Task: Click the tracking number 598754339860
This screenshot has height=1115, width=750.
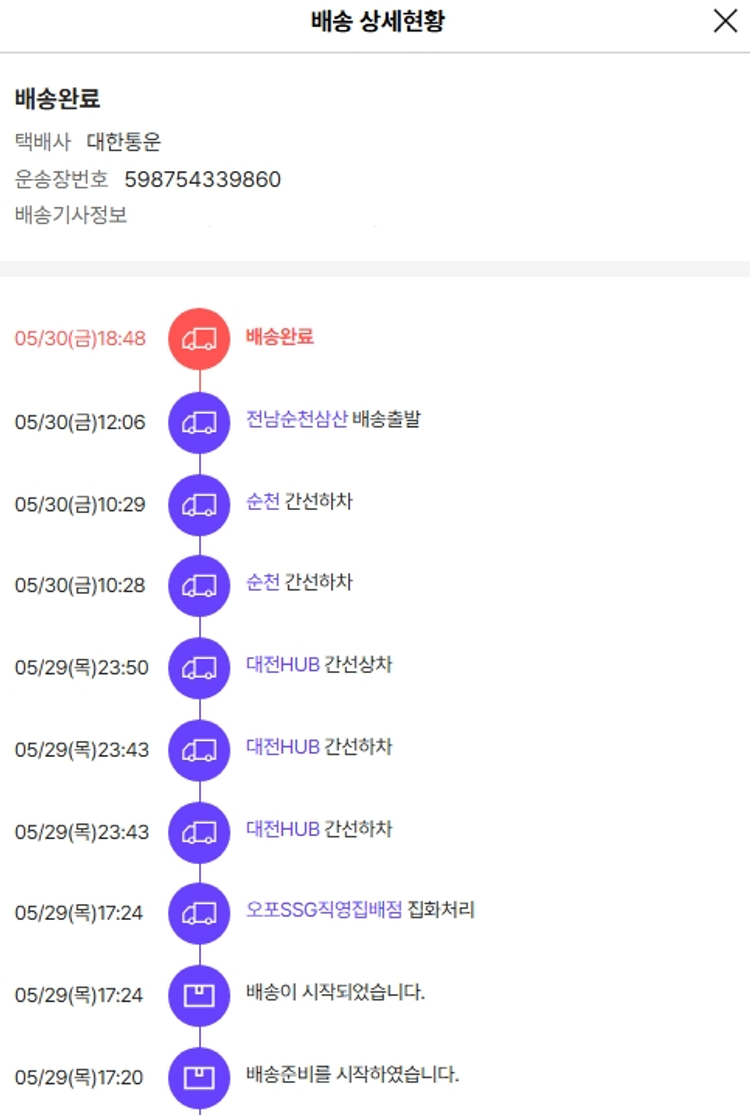Action: pyautogui.click(x=202, y=180)
